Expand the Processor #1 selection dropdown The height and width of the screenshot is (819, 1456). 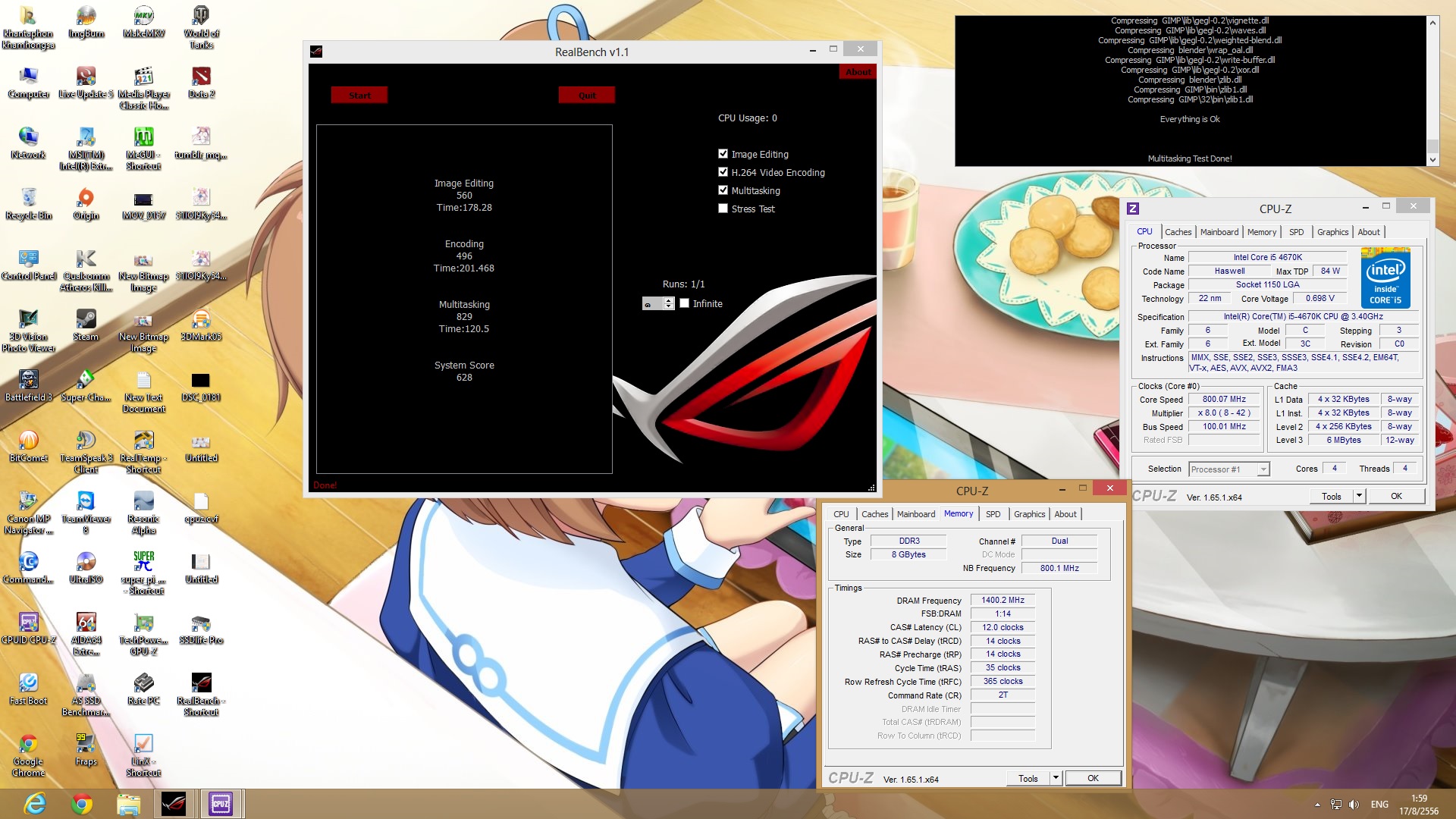point(1263,469)
